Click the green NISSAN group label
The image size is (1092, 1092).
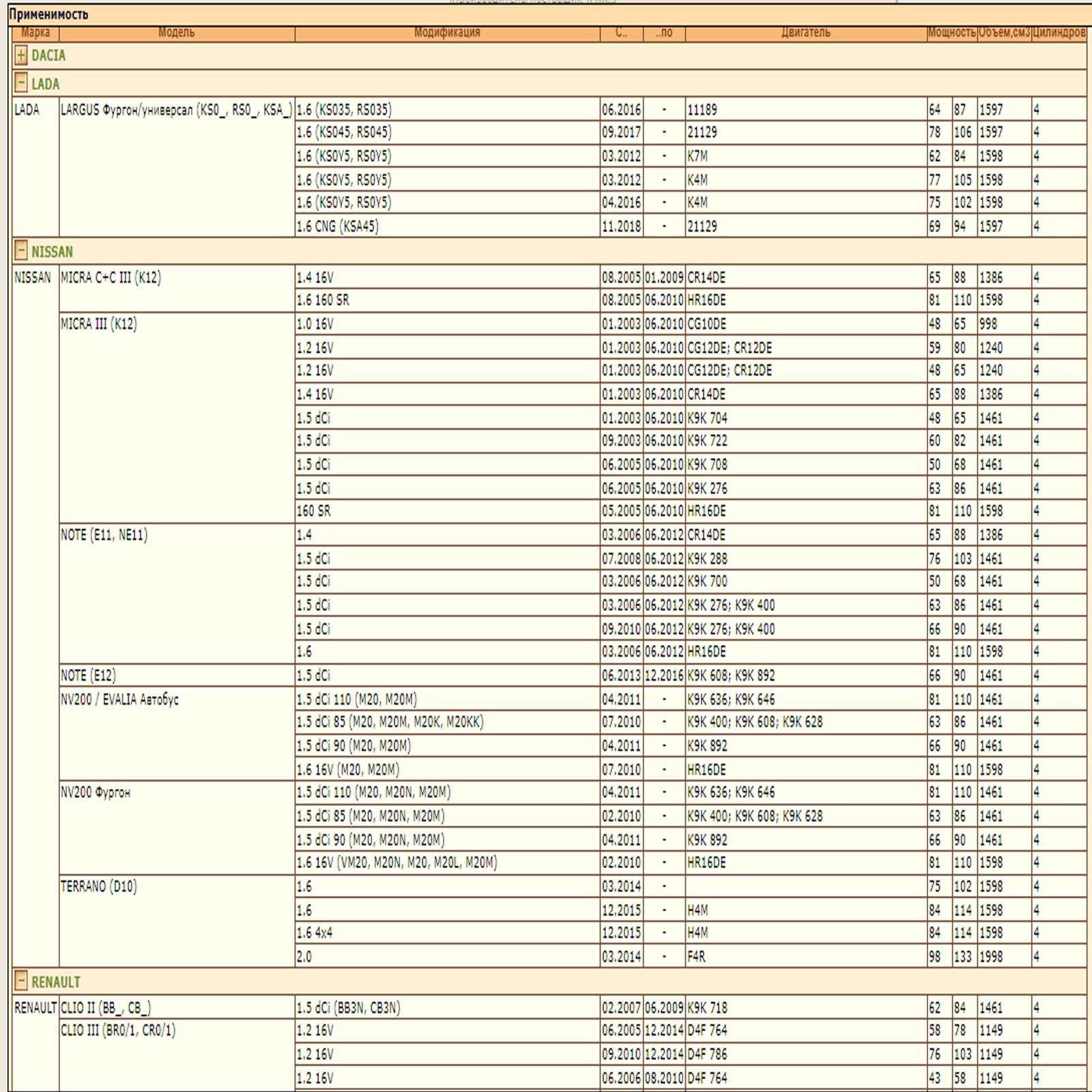(x=52, y=252)
